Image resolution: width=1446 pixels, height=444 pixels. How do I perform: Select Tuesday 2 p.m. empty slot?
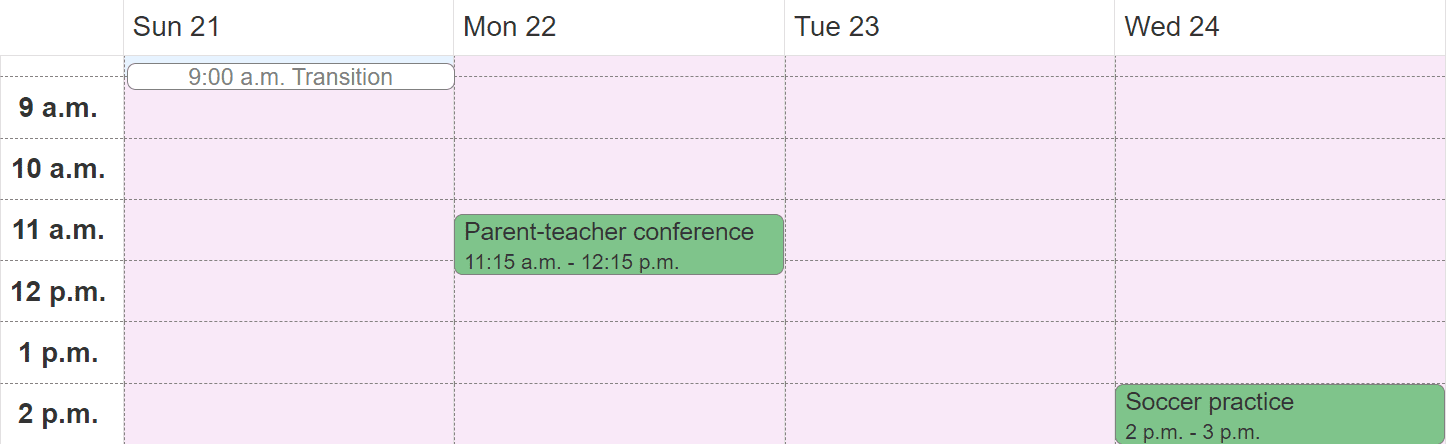[950, 414]
